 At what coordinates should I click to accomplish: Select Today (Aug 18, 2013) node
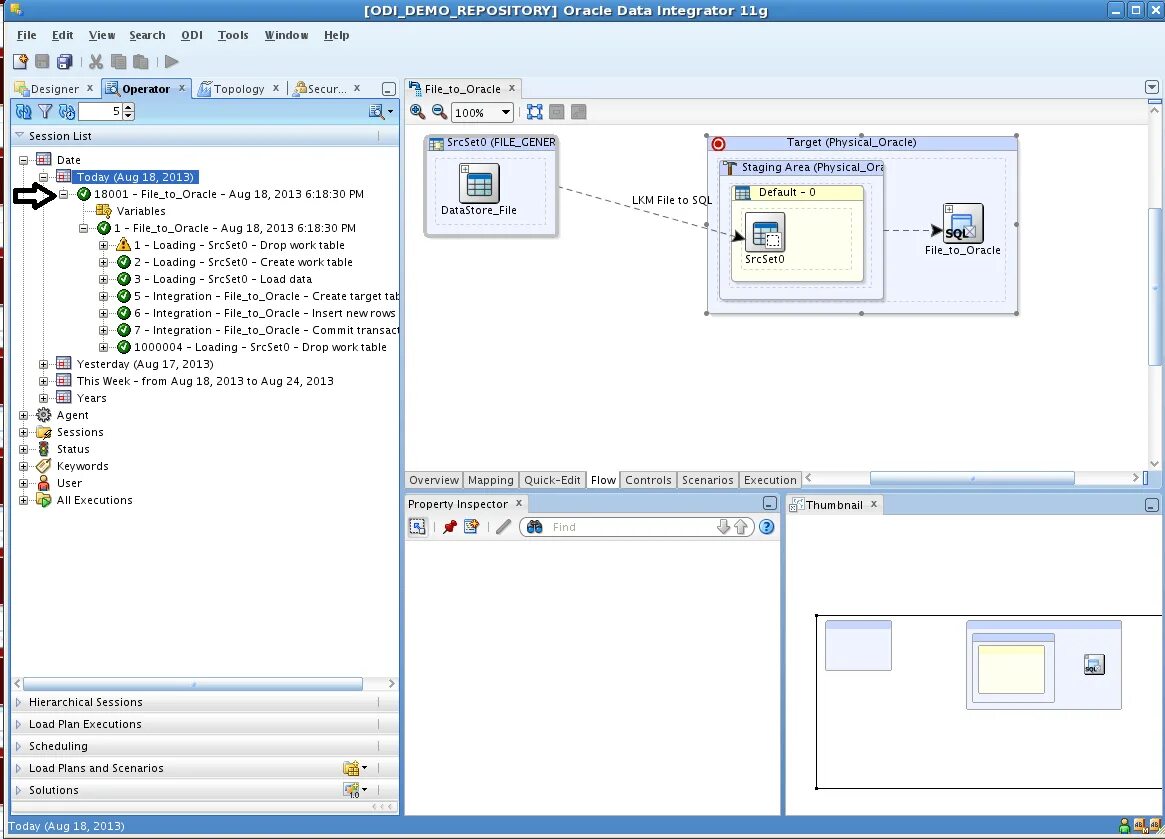[x=135, y=177]
